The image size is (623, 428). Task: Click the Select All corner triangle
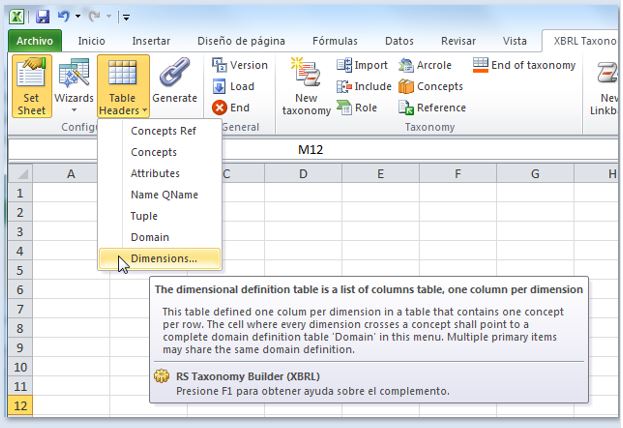point(21,174)
